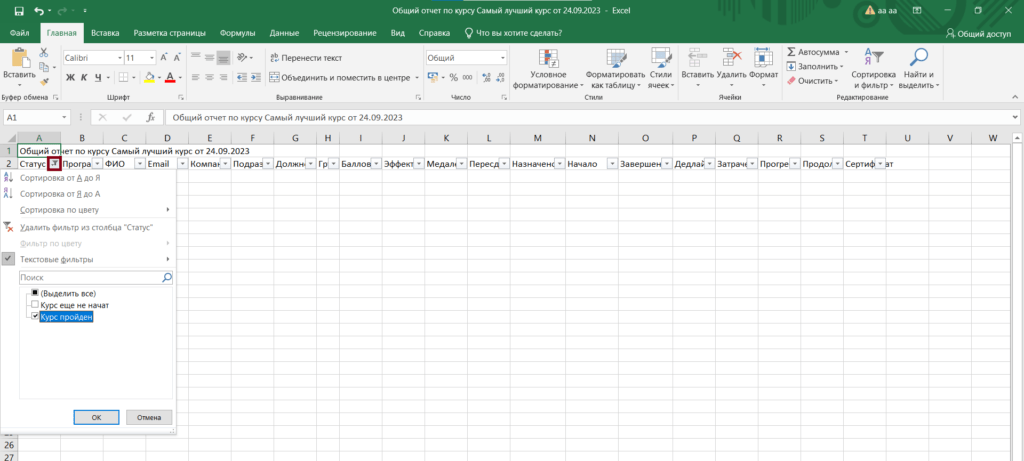Click the 'Что вы хотите сделать?' box
1024x461 pixels.
pyautogui.click(x=513, y=33)
